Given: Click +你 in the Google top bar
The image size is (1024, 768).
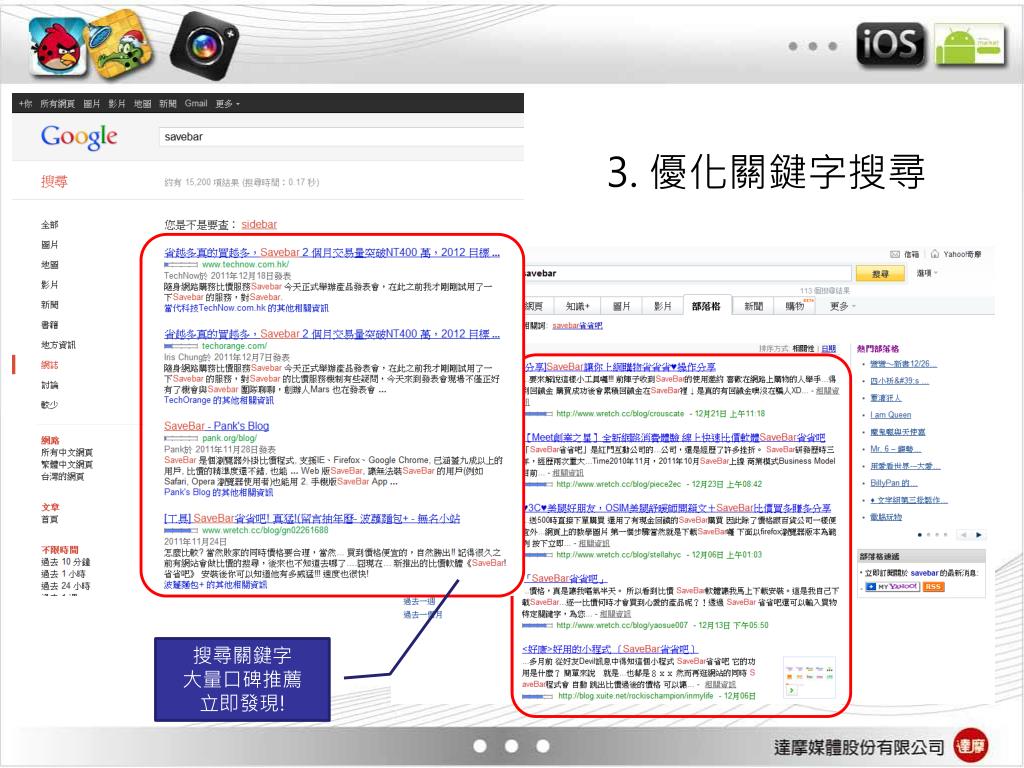Looking at the screenshot, I should 25,103.
